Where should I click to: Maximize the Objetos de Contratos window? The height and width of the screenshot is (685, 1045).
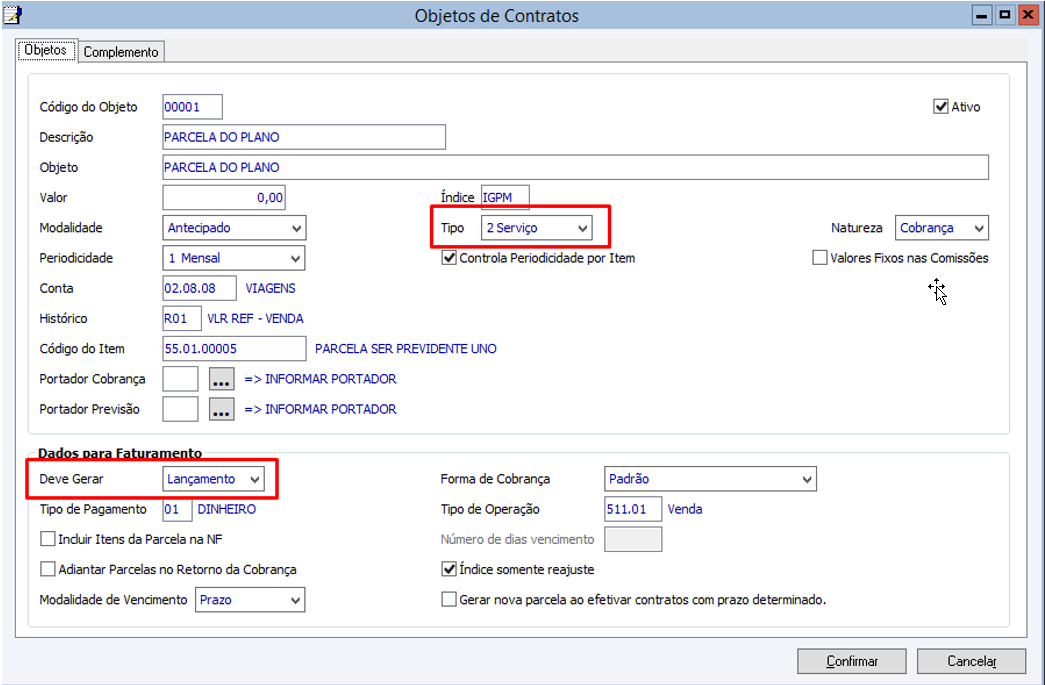(1004, 15)
